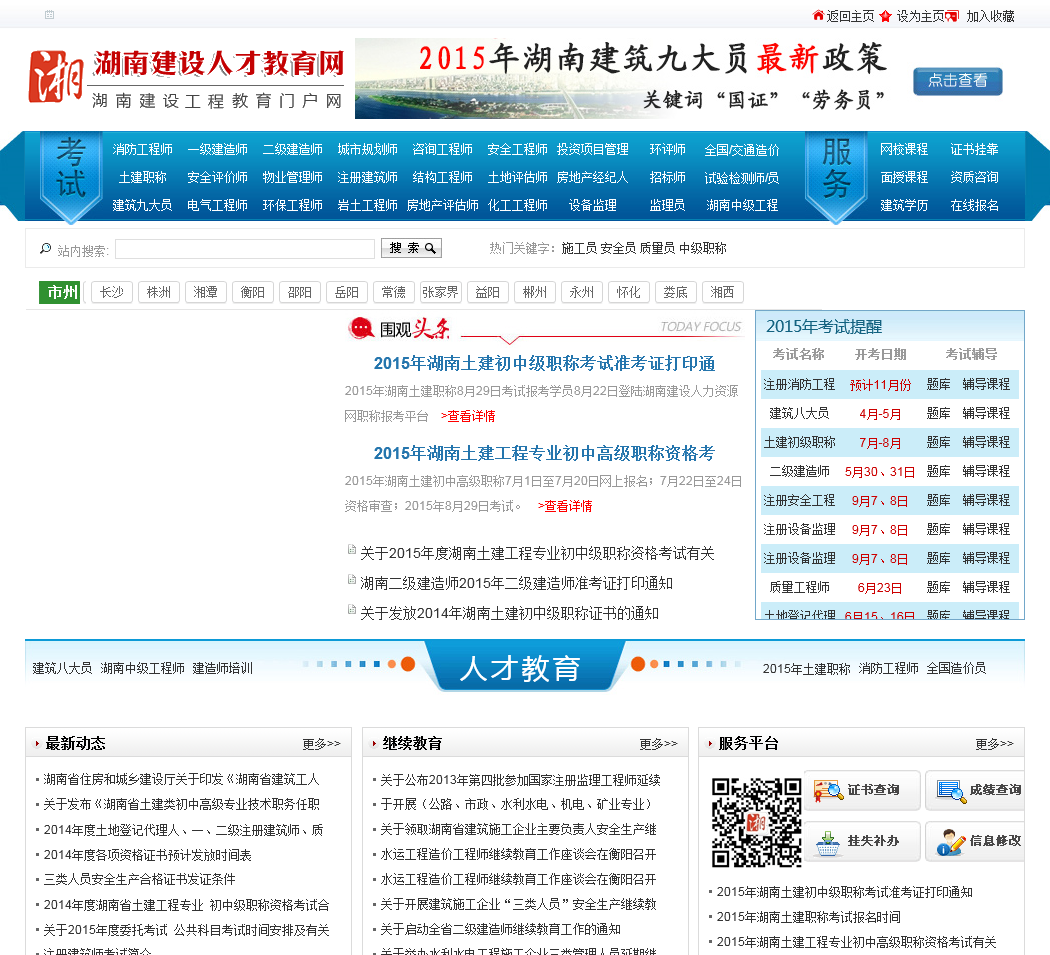Open 建筑学历 under services
This screenshot has width=1050, height=955.
coord(903,206)
